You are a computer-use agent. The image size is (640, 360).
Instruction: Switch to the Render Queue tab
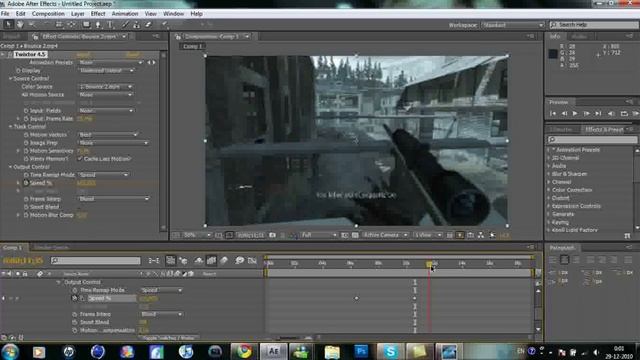click(x=51, y=247)
